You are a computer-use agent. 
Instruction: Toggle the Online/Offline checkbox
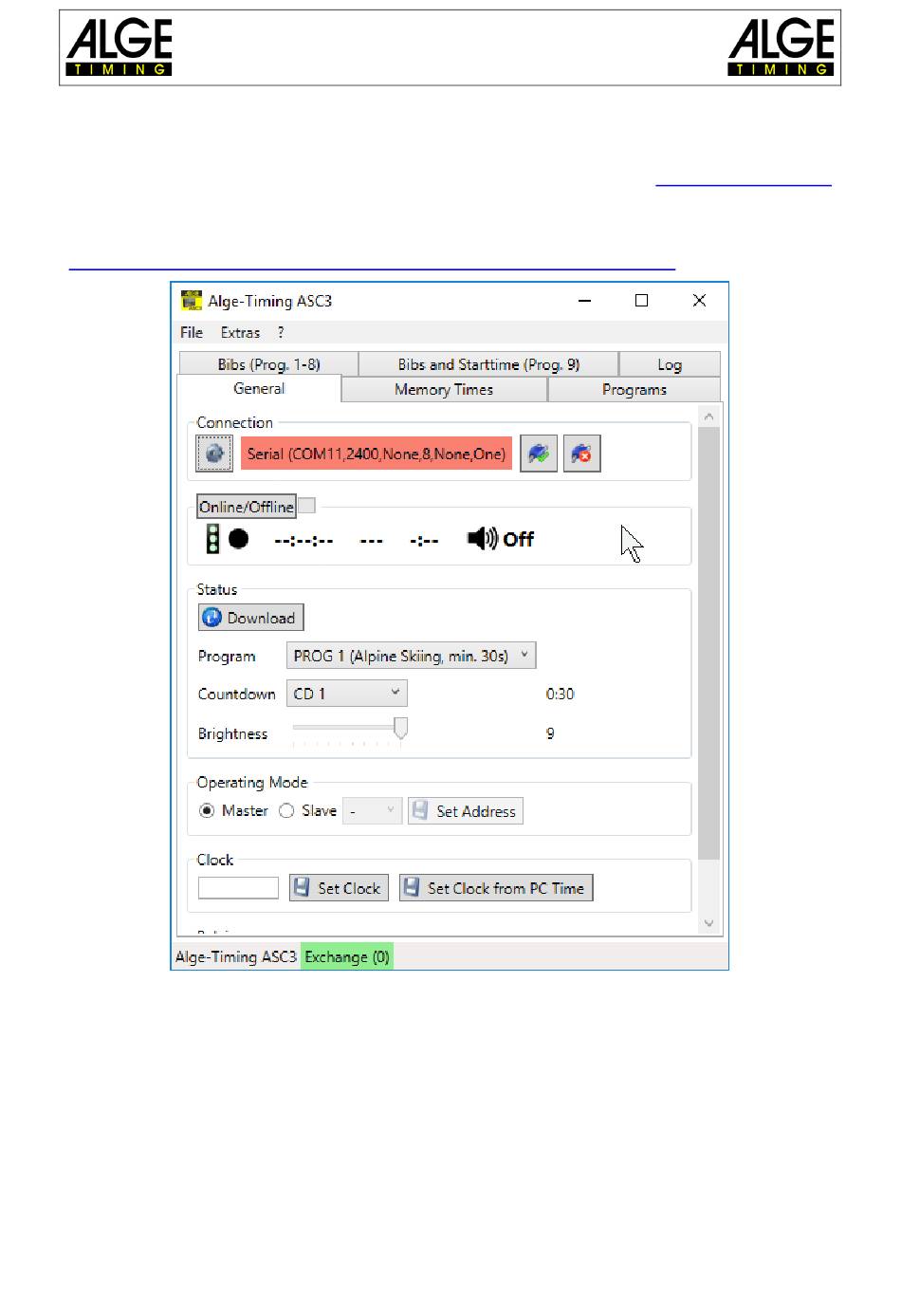click(306, 506)
